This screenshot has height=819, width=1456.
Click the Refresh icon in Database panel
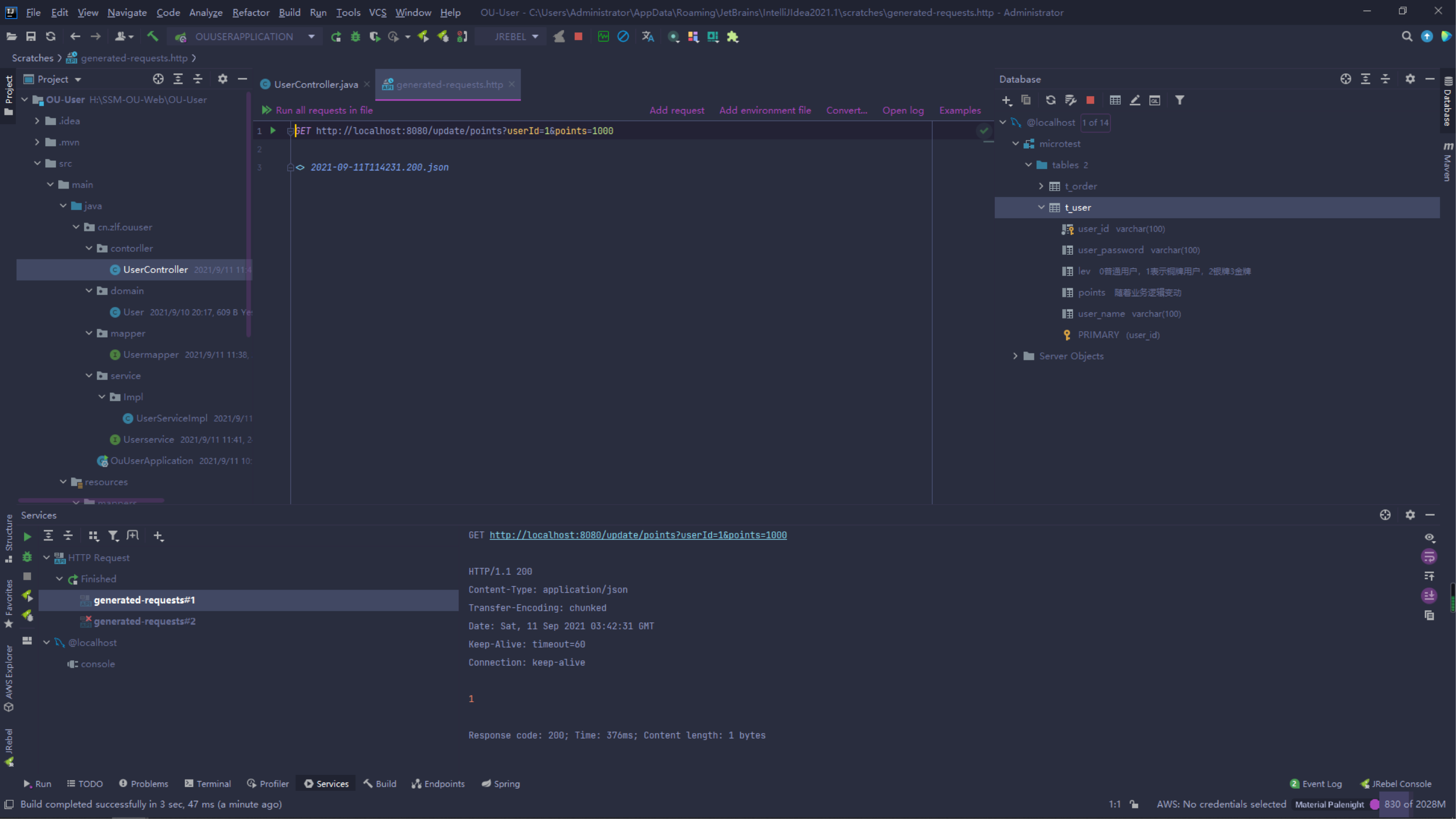coord(1050,100)
